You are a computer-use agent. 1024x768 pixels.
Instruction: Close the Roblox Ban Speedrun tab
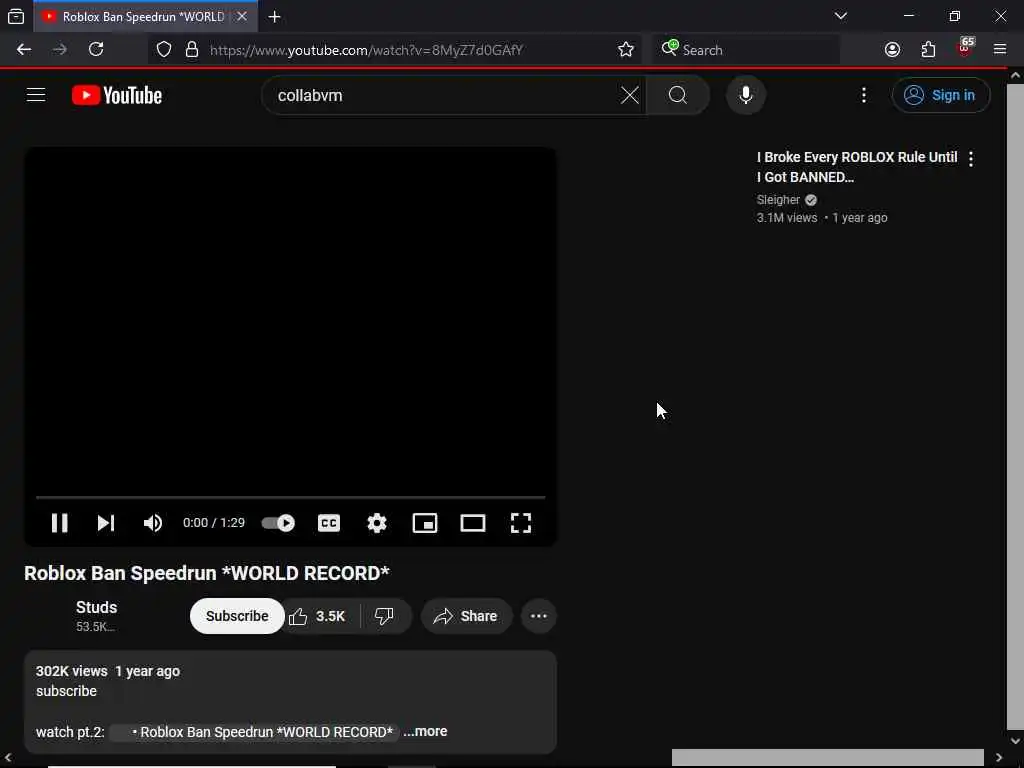click(x=242, y=16)
